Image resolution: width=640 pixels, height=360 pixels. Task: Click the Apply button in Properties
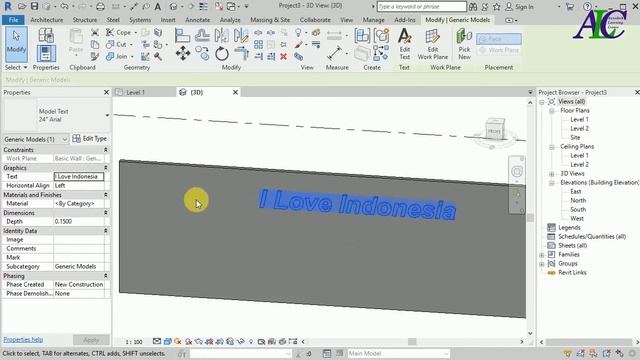(x=91, y=340)
